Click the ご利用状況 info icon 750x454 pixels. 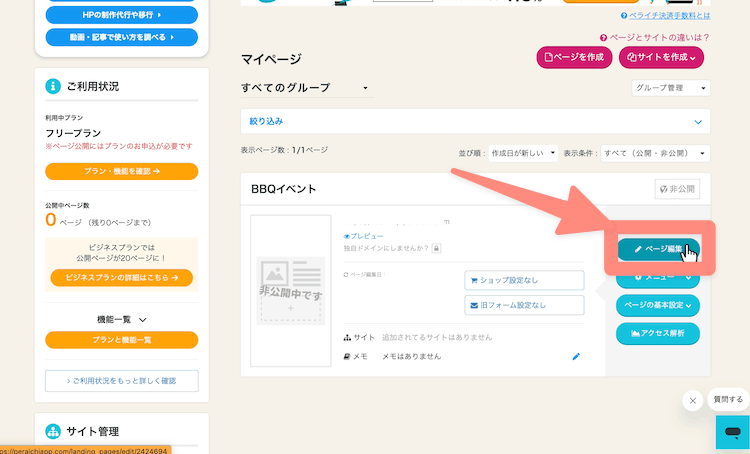pyautogui.click(x=53, y=86)
